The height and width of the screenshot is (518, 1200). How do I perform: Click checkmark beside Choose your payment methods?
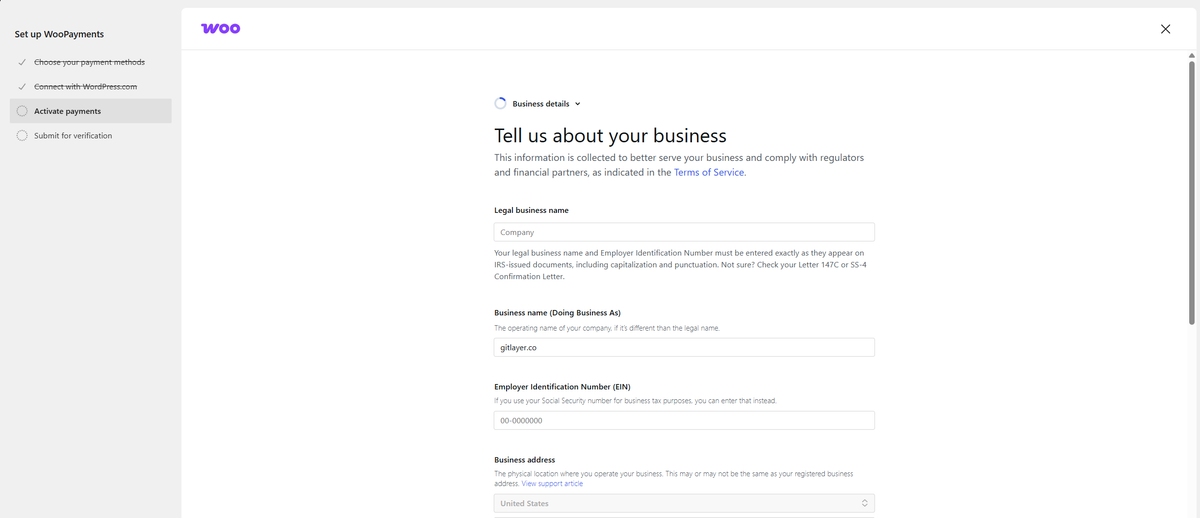(22, 62)
